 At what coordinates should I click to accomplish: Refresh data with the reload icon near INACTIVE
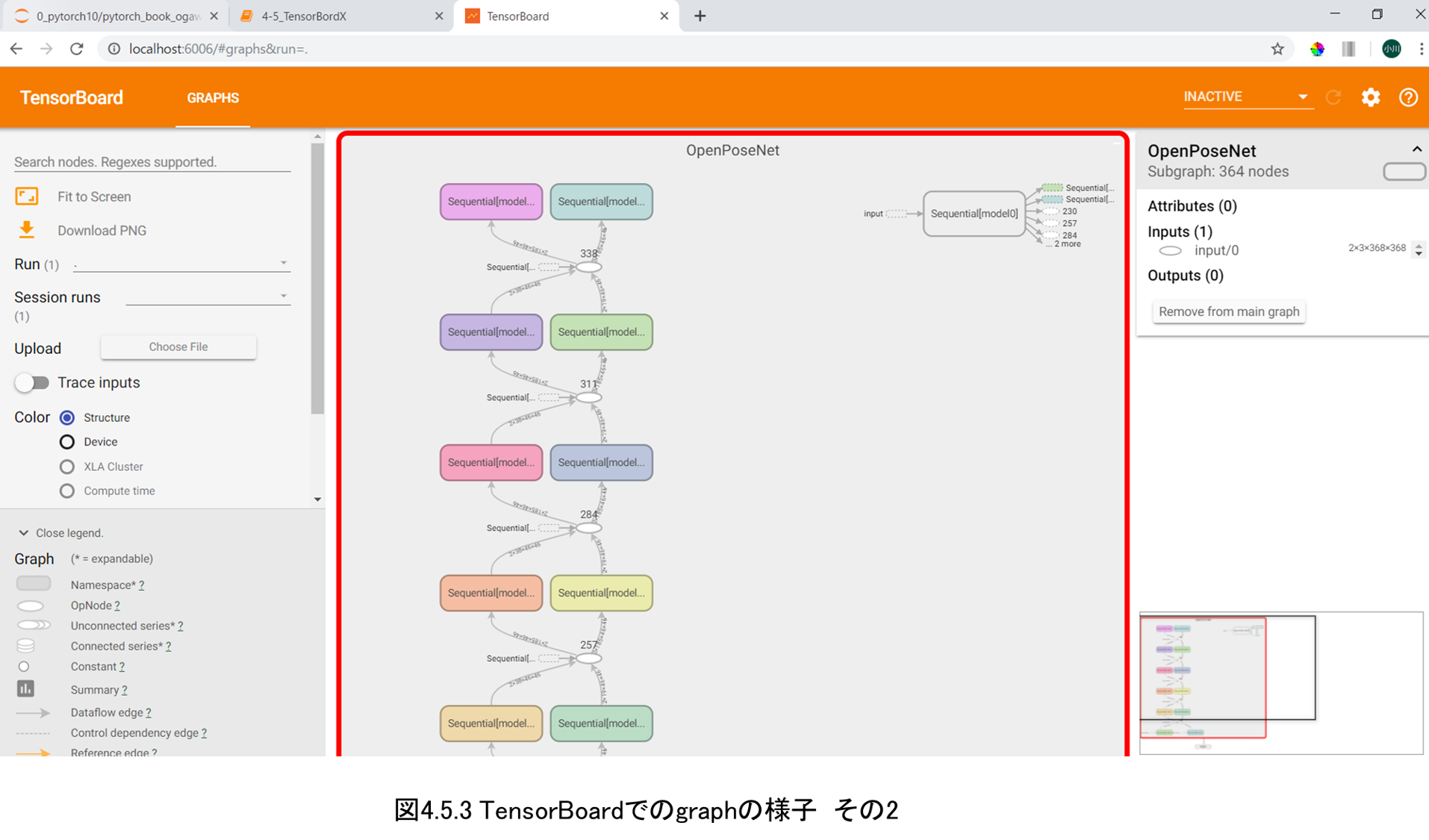click(x=1334, y=97)
